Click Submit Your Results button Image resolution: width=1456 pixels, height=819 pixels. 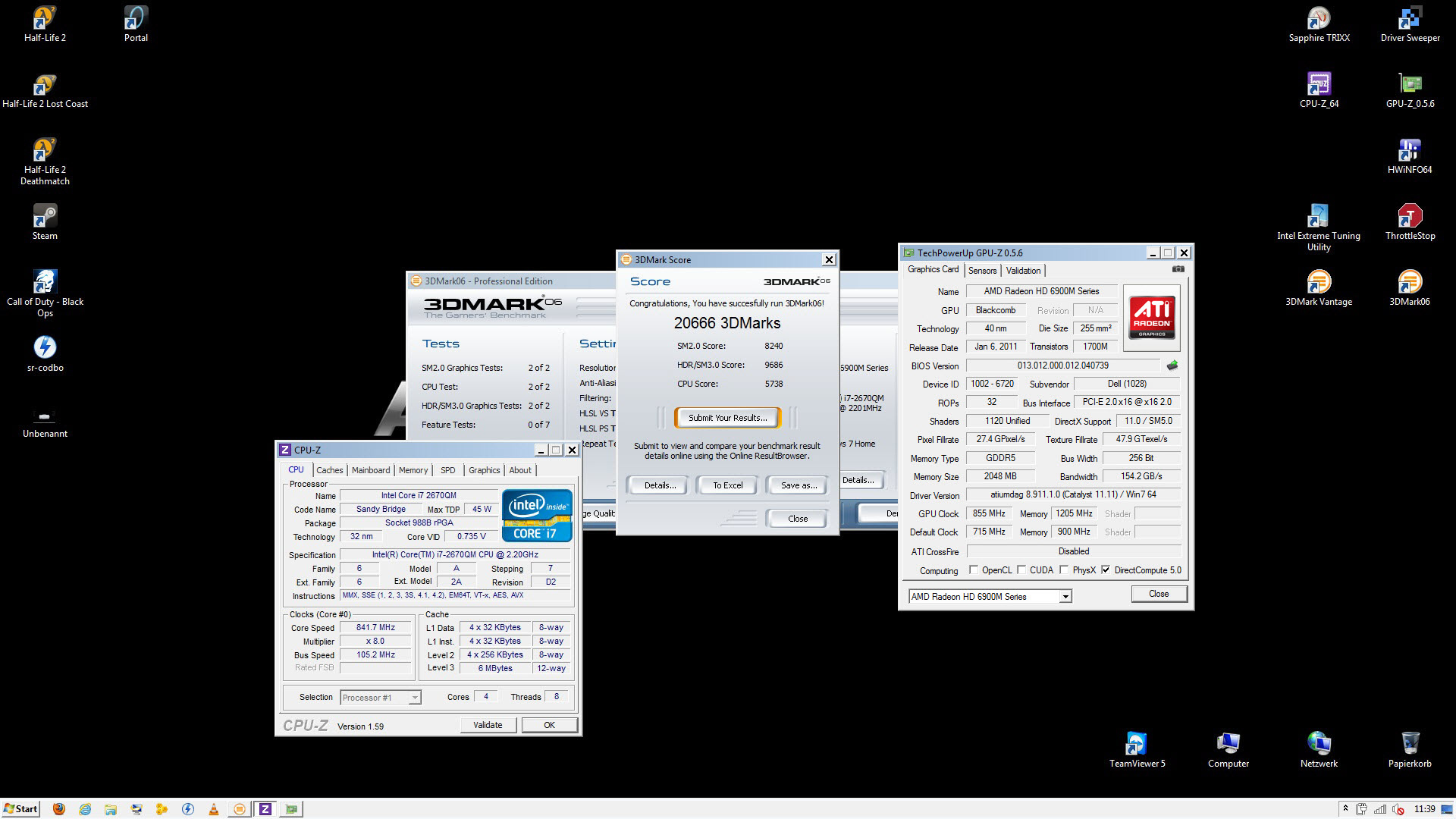[x=728, y=418]
